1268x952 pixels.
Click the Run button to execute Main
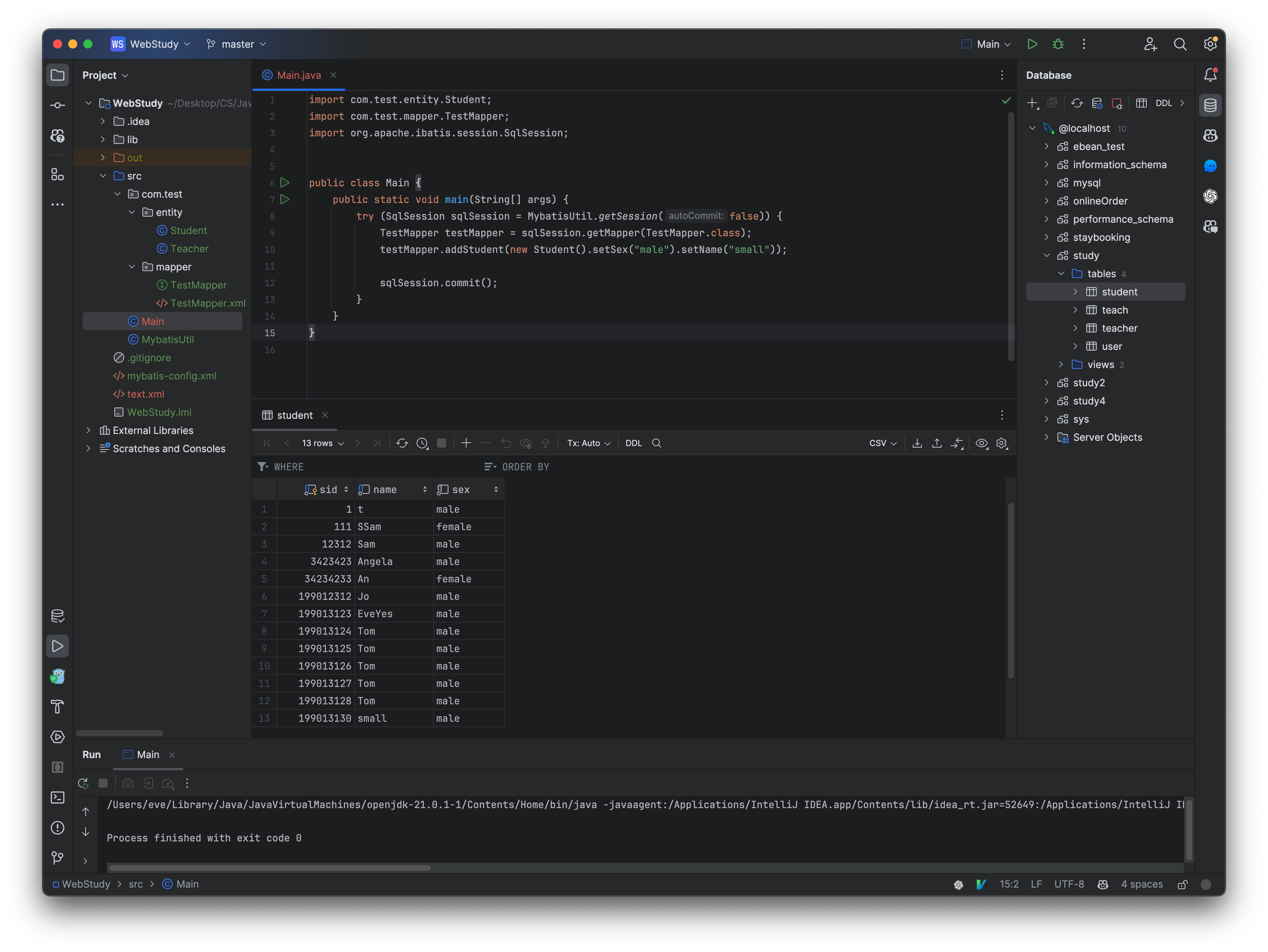click(x=1032, y=44)
